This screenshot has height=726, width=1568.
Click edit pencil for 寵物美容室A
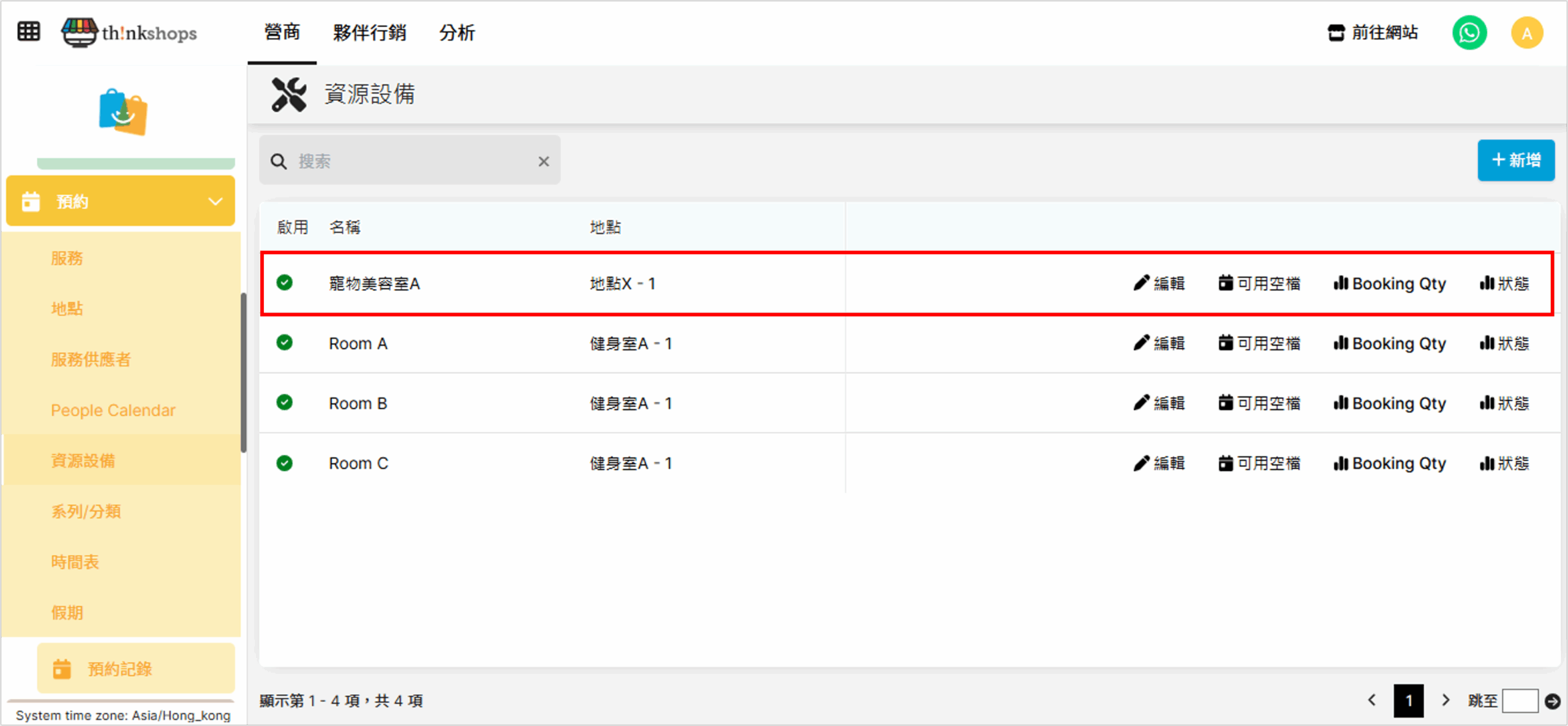point(1159,284)
